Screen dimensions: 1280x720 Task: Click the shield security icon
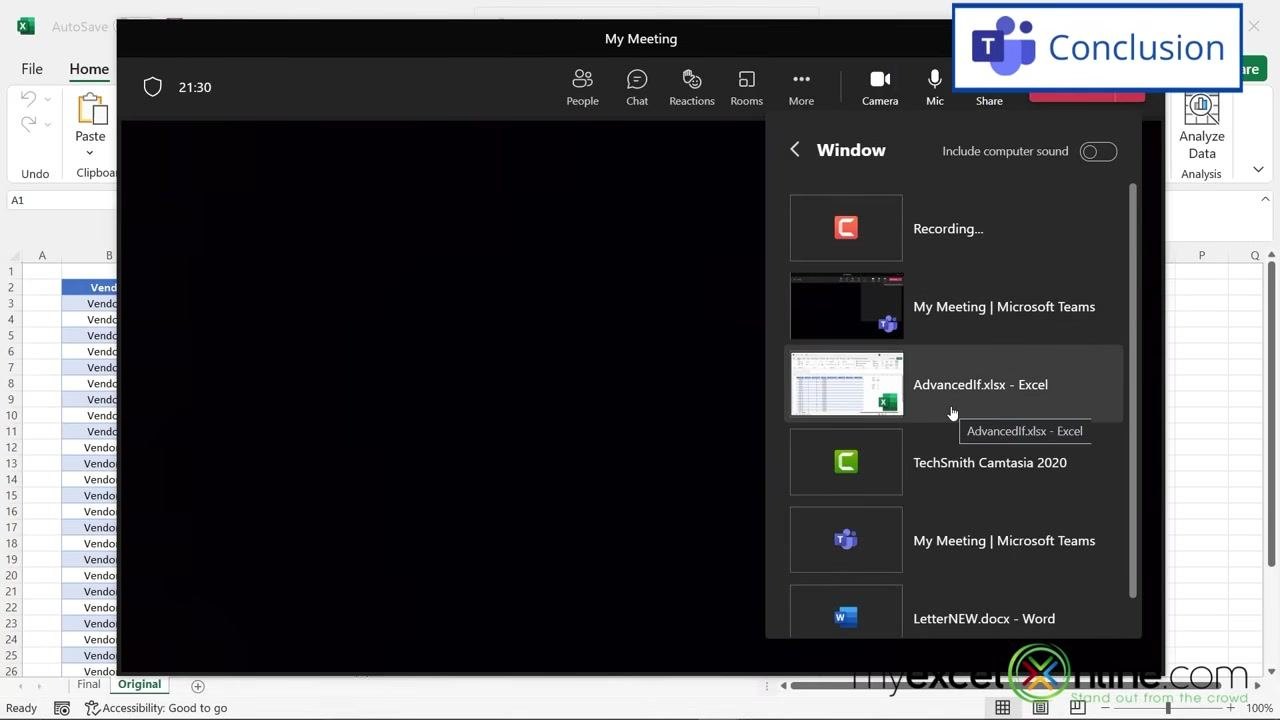[x=152, y=87]
